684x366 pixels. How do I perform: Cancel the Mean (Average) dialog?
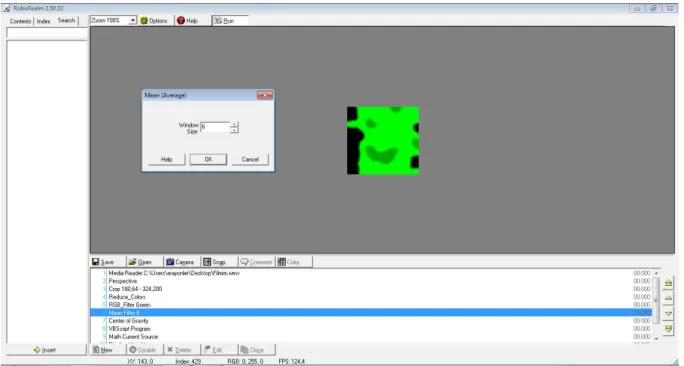pos(250,159)
